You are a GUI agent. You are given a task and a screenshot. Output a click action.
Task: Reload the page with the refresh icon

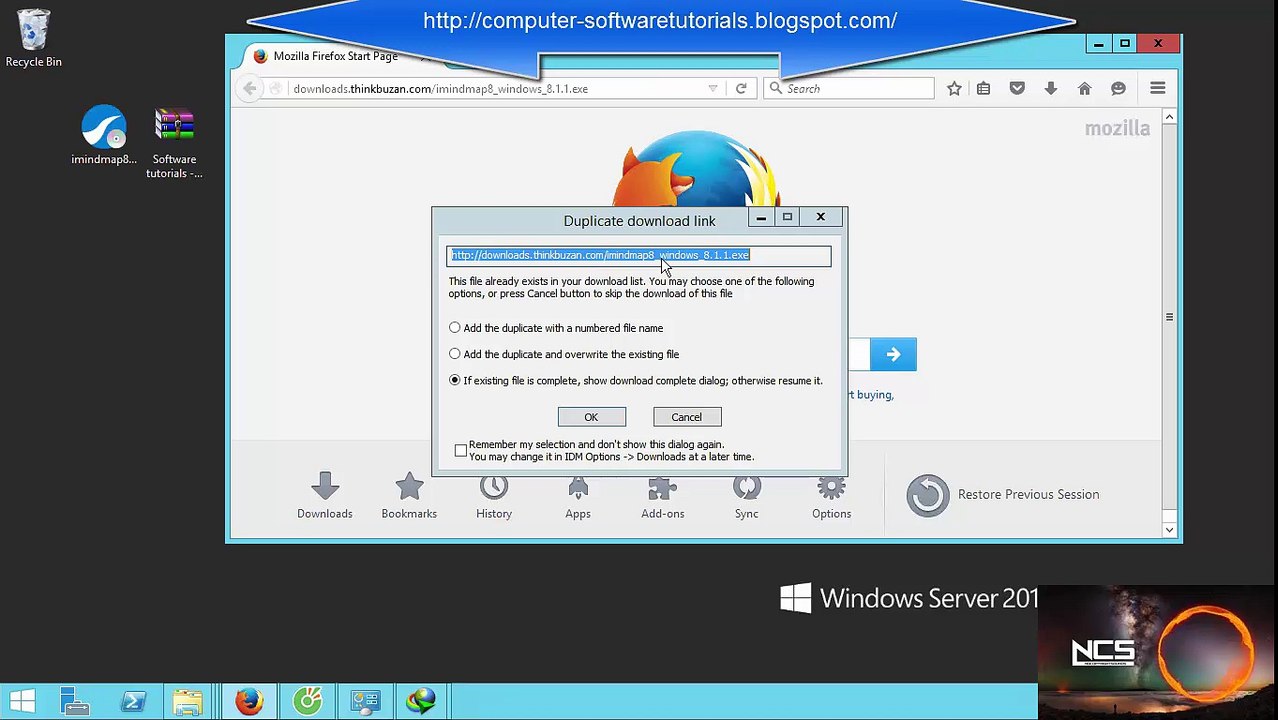741,89
